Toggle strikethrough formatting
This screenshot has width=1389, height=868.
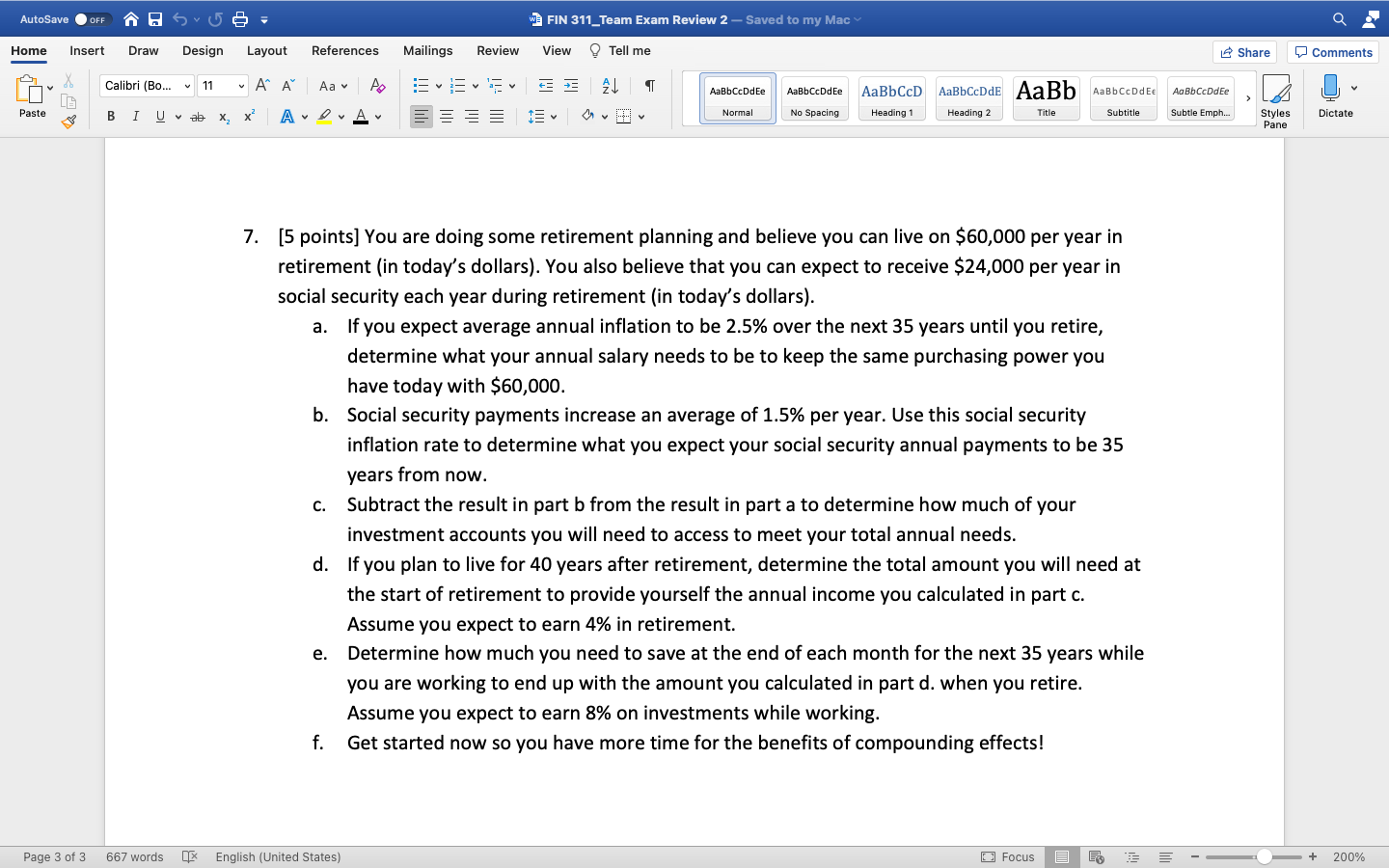point(198,117)
